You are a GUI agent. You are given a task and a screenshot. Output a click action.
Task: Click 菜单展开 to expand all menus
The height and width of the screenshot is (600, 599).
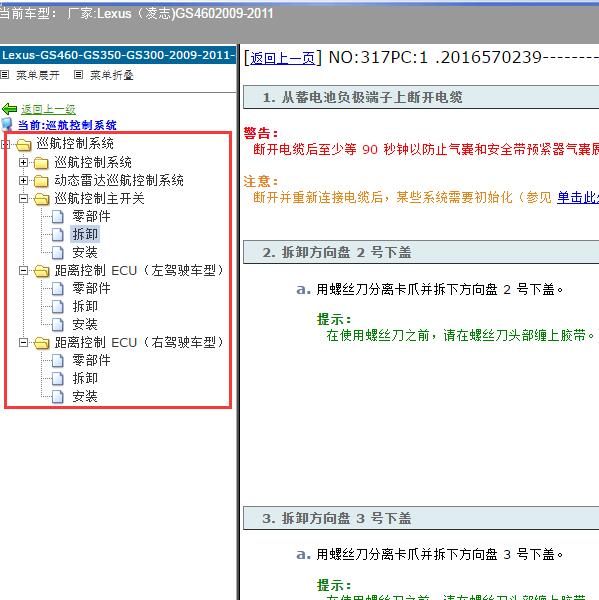pyautogui.click(x=38, y=75)
